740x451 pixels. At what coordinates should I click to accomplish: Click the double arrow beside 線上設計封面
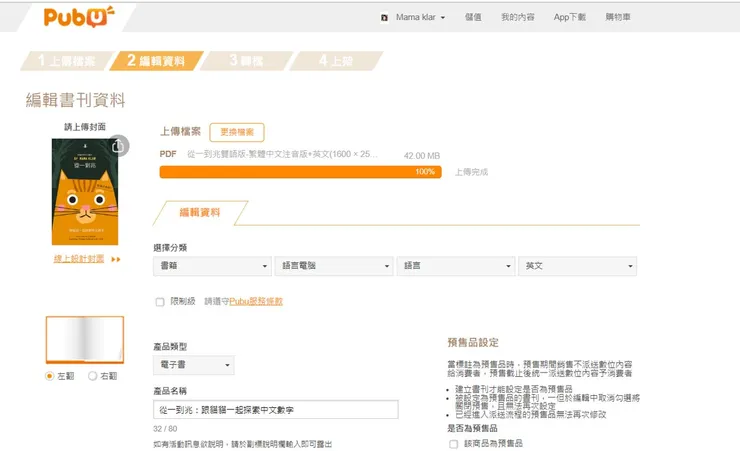(116, 259)
